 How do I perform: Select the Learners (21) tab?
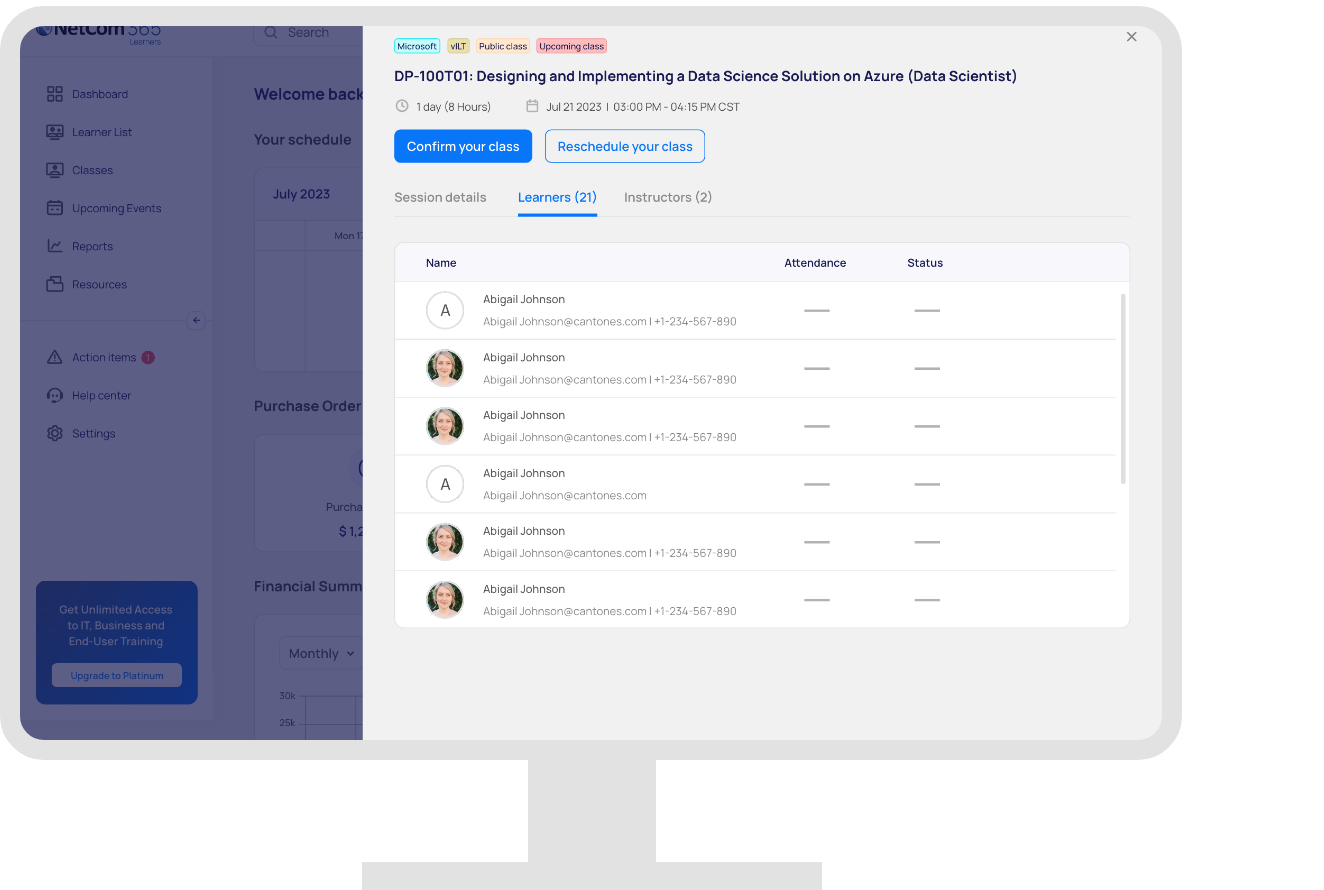click(x=557, y=197)
